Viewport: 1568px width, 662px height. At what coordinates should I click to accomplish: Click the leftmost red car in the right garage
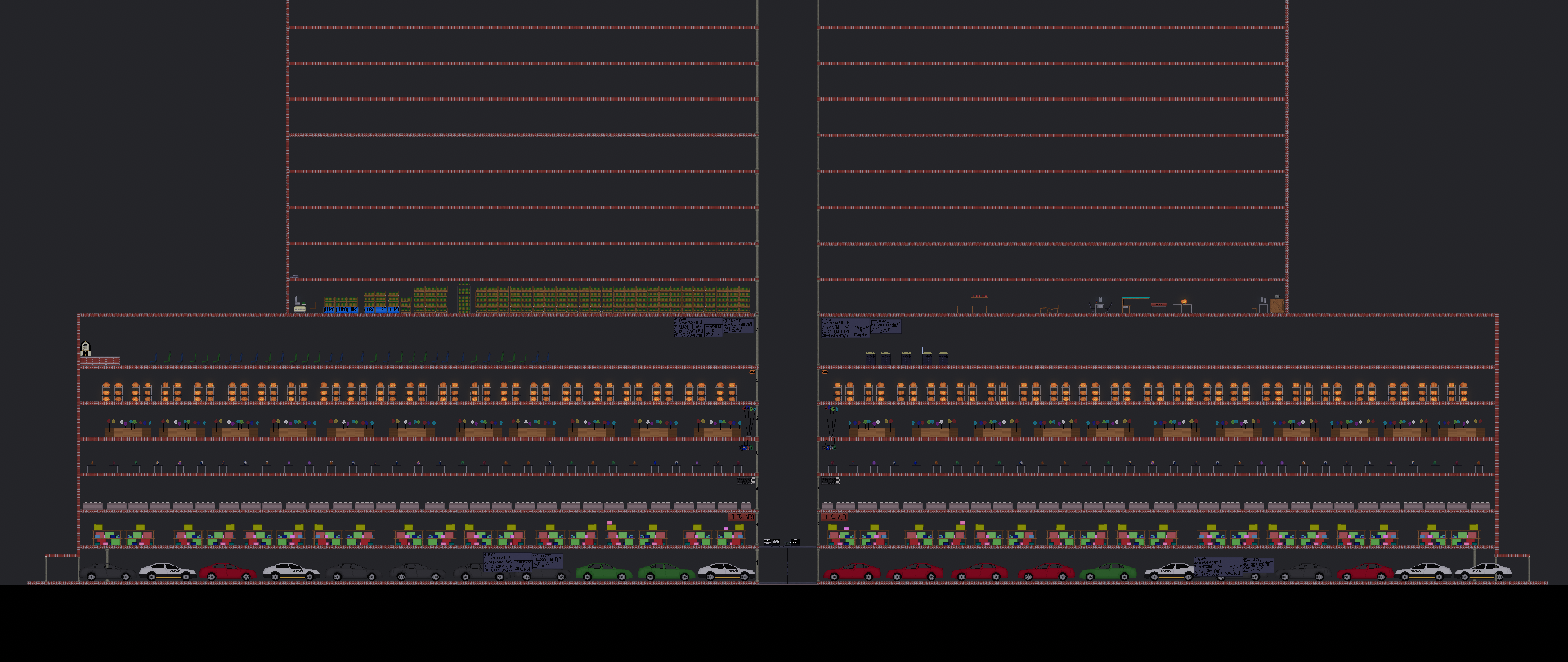tap(852, 572)
